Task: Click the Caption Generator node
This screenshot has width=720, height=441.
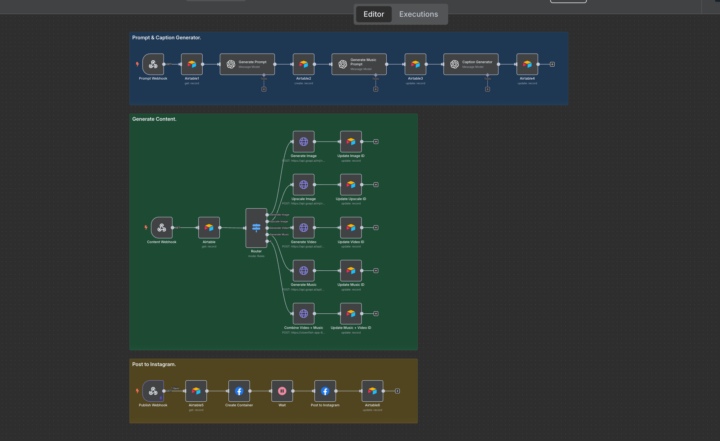Action: (471, 64)
